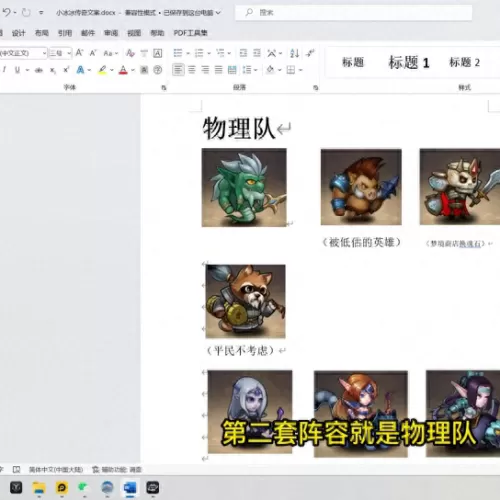Click the 搜索 search box

coord(353,13)
